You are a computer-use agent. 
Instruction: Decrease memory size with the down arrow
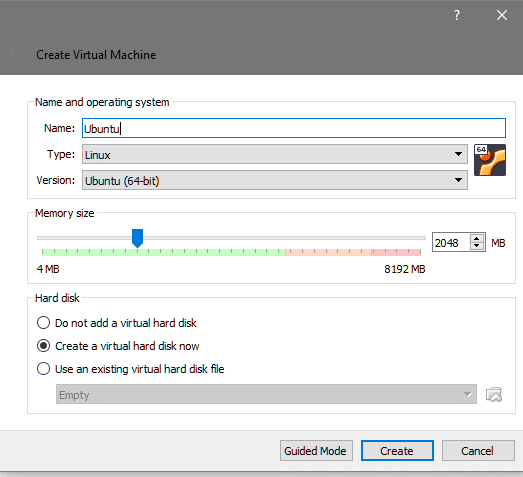coord(477,246)
